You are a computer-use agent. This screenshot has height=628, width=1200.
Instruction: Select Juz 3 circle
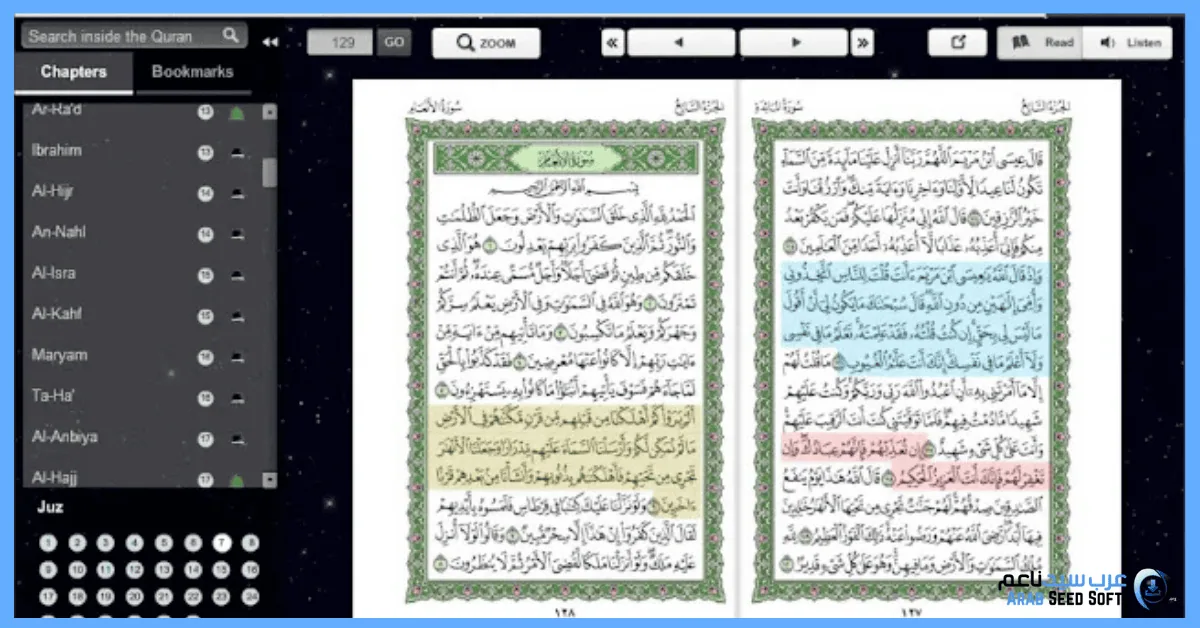106,543
